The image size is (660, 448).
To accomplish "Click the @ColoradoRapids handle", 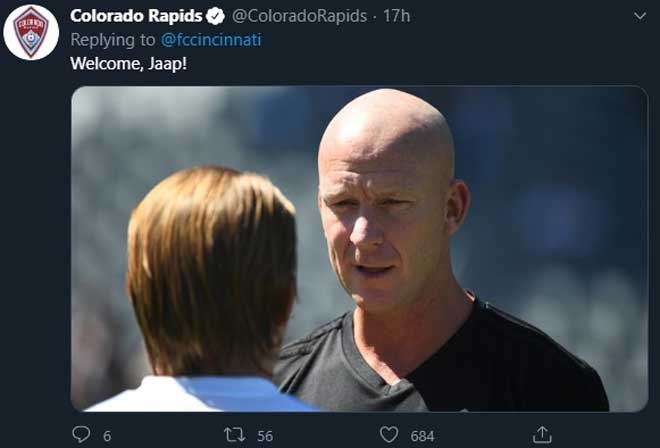I will click(x=299, y=16).
